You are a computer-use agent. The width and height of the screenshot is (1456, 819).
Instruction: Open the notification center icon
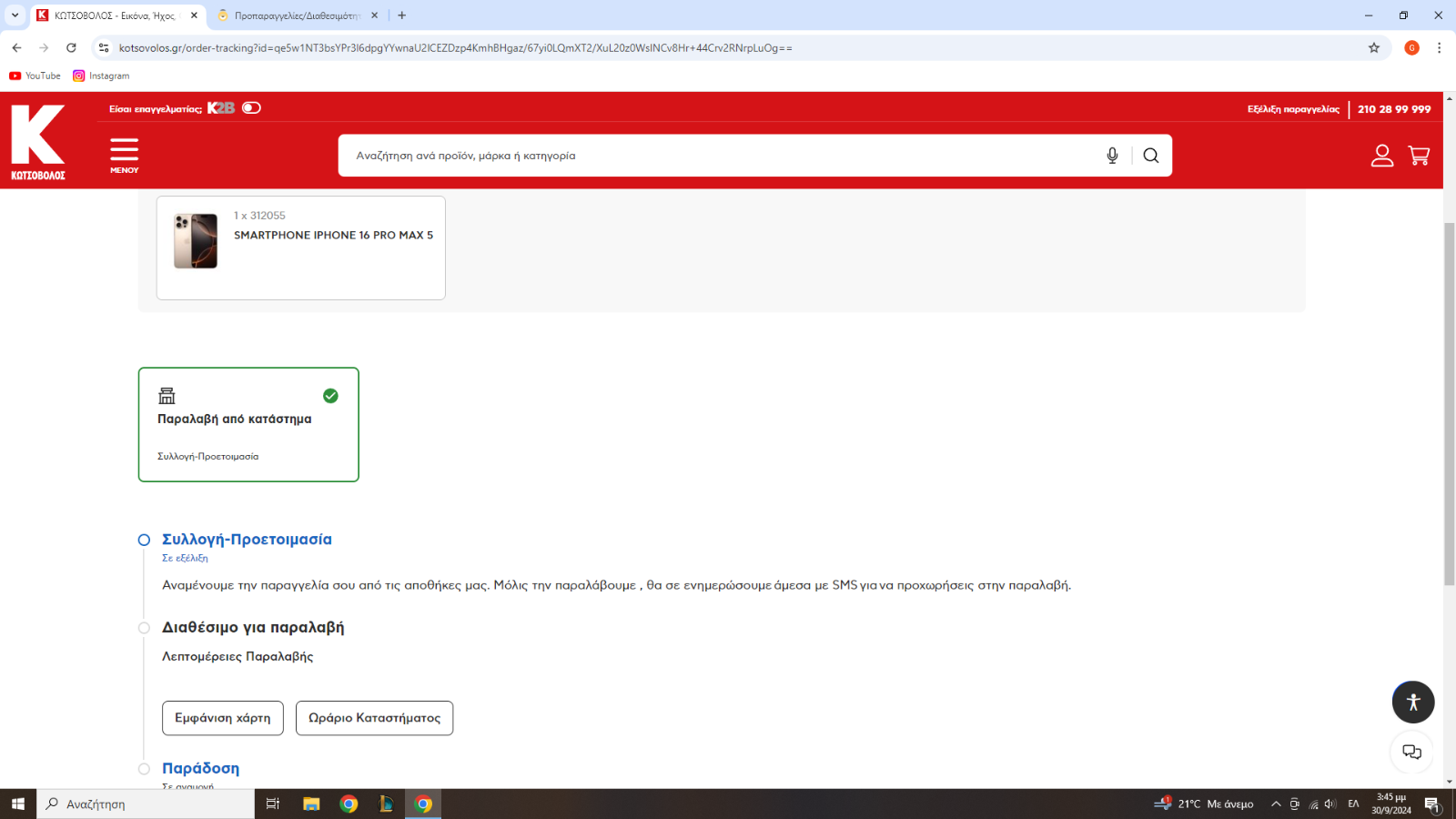tap(1431, 804)
